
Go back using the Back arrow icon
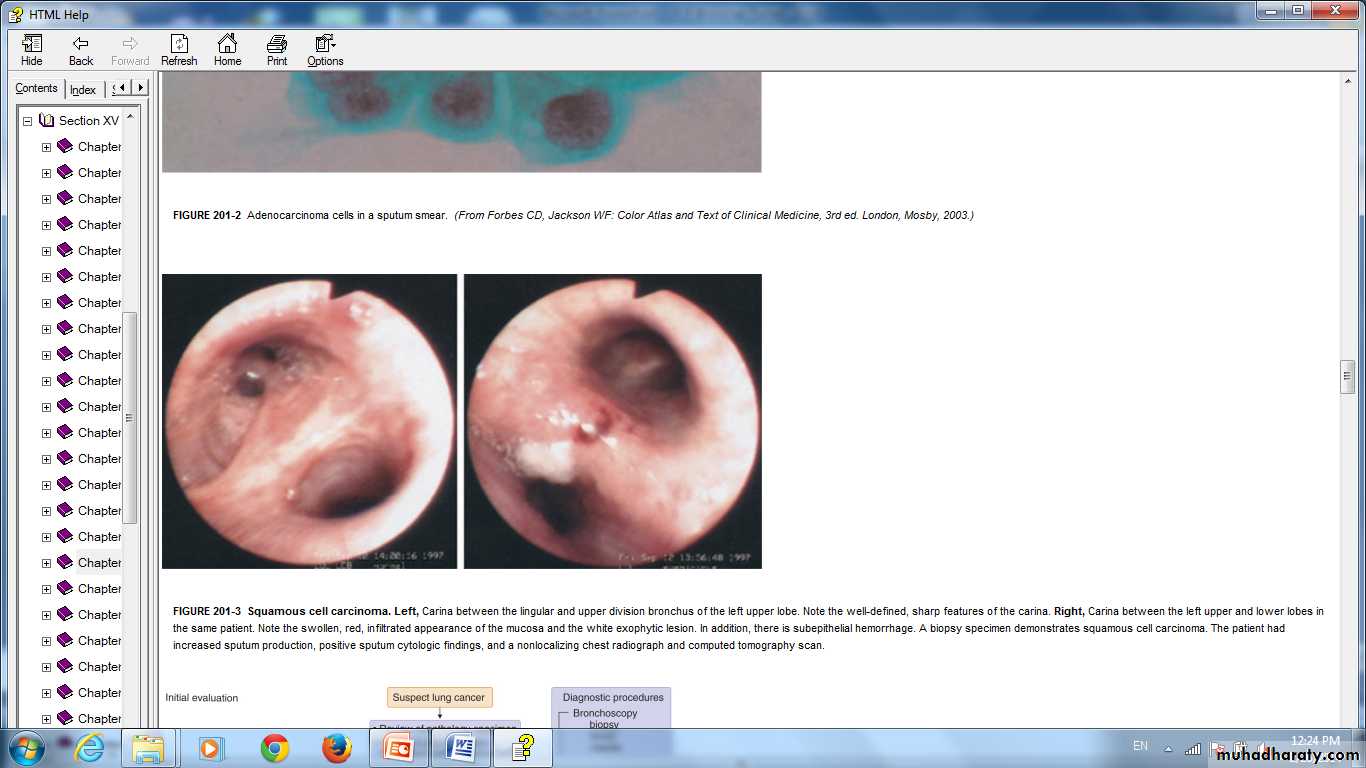tap(81, 50)
